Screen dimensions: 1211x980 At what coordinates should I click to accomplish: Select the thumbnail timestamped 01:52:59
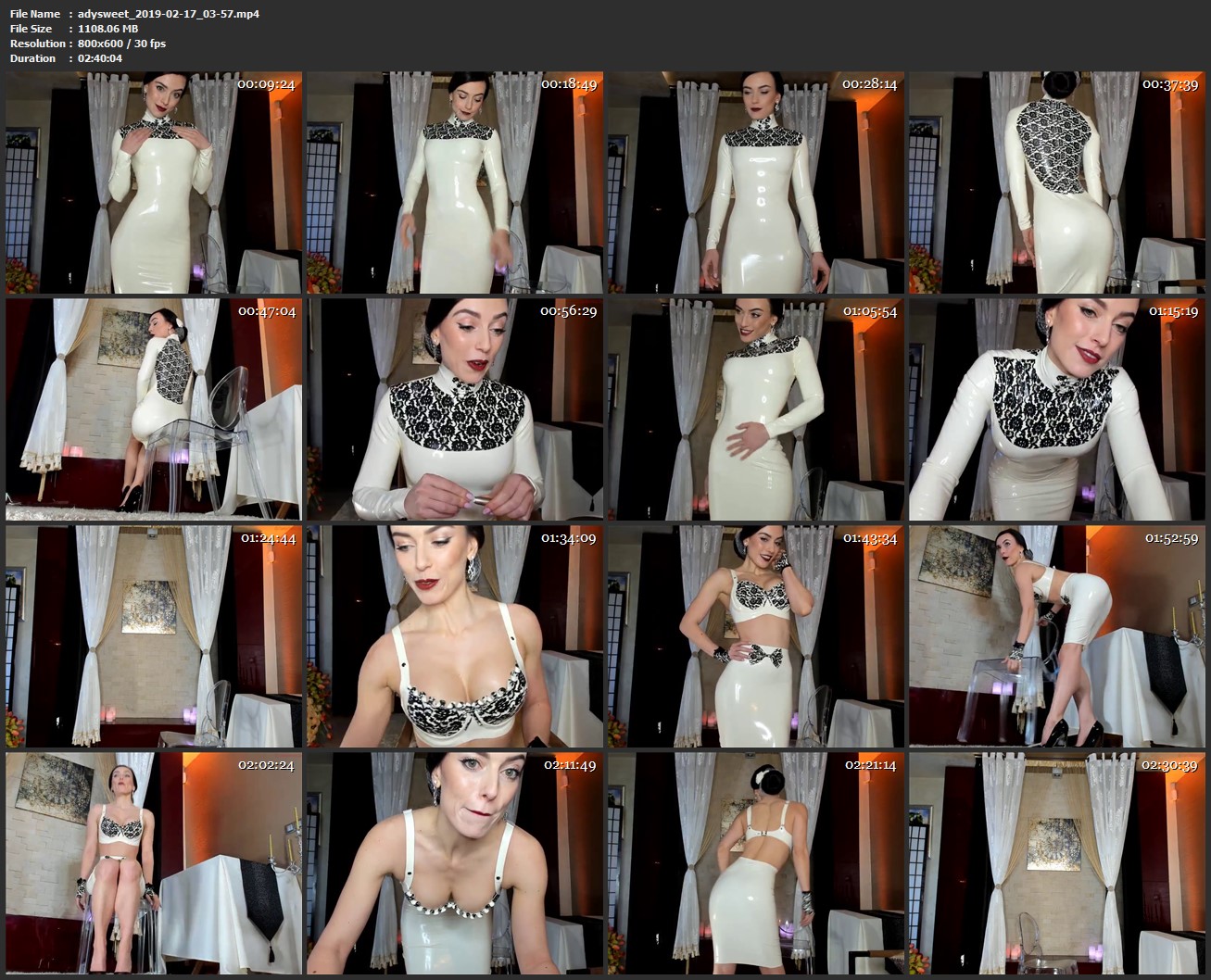pyautogui.click(x=1057, y=636)
